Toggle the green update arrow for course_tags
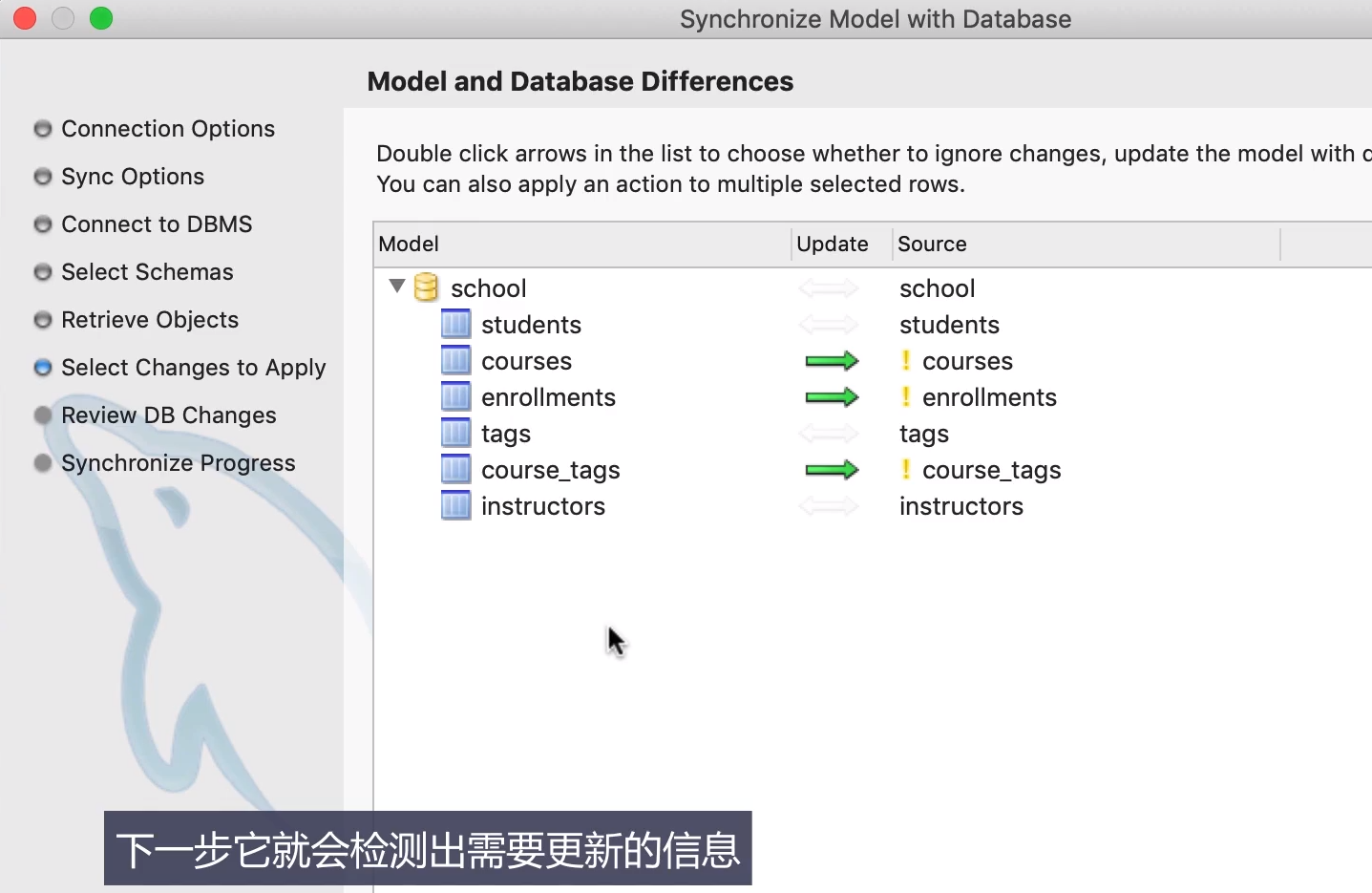This screenshot has width=1372, height=893. pos(831,470)
